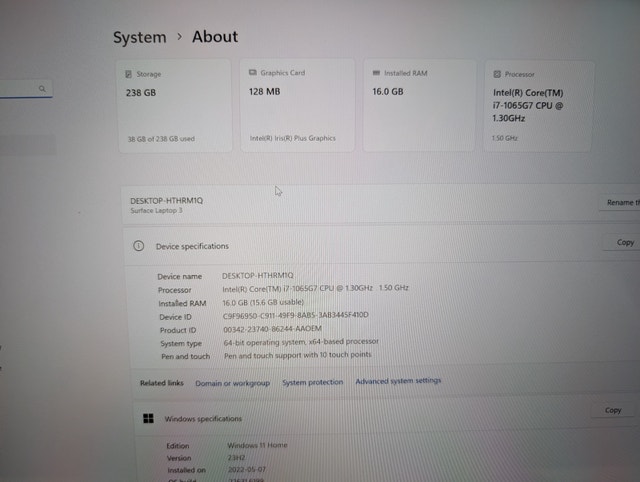Select the Surface Laptop 3 model text
The width and height of the screenshot is (640, 482).
[156, 211]
